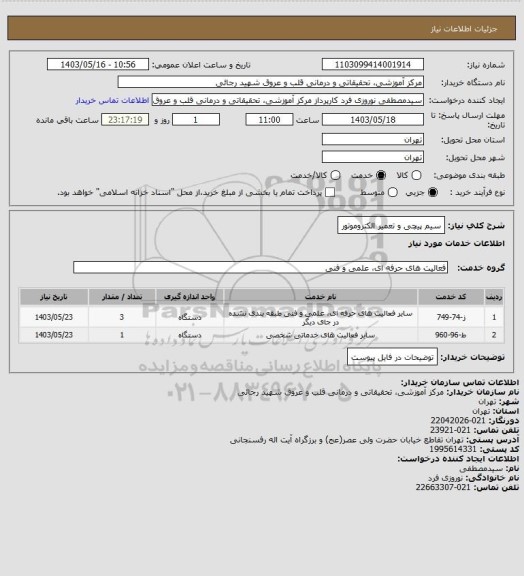Select the جزیی purchase type radio
The image size is (524, 576).
point(433,192)
